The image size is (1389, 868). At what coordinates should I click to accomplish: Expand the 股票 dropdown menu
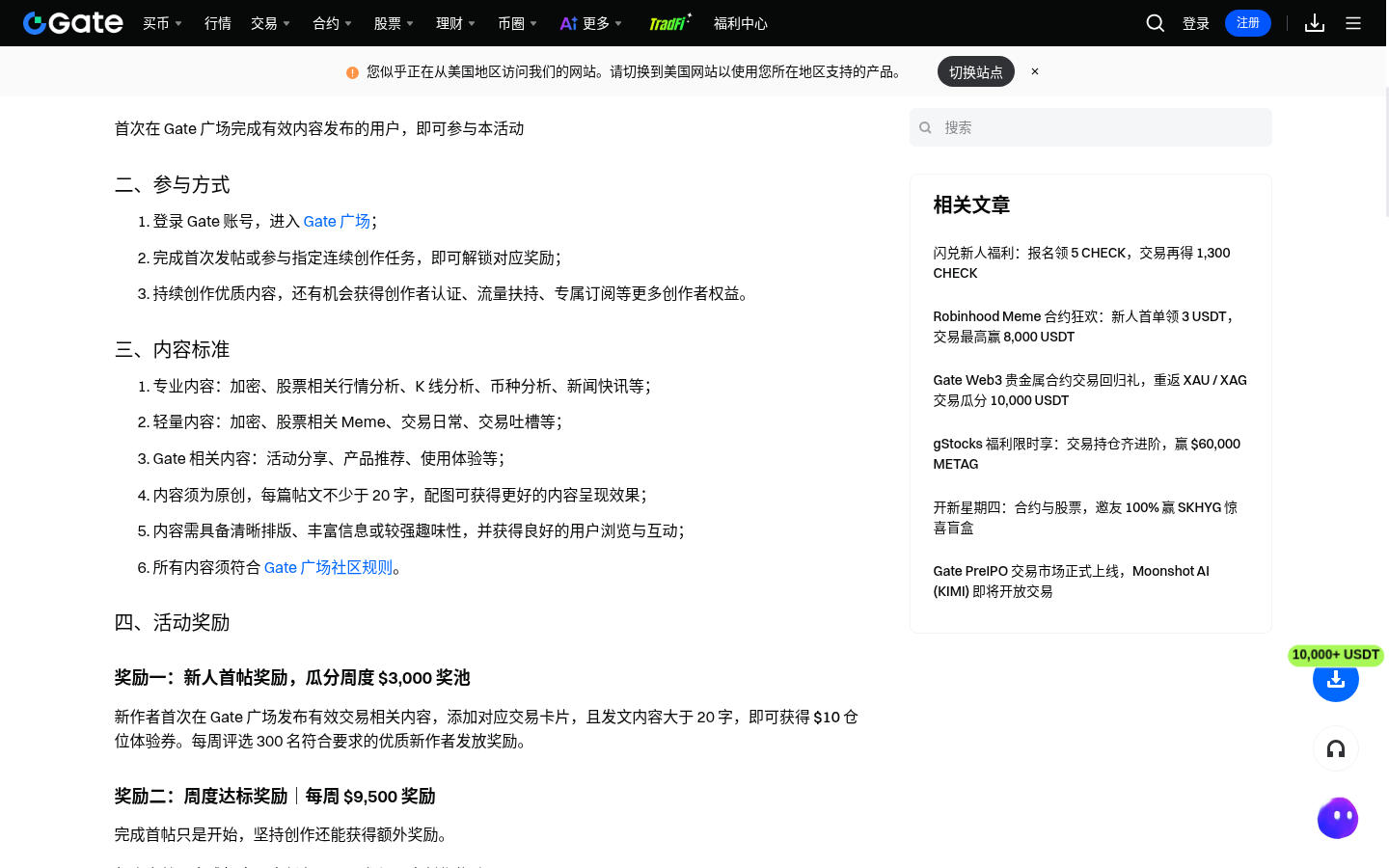point(394,23)
